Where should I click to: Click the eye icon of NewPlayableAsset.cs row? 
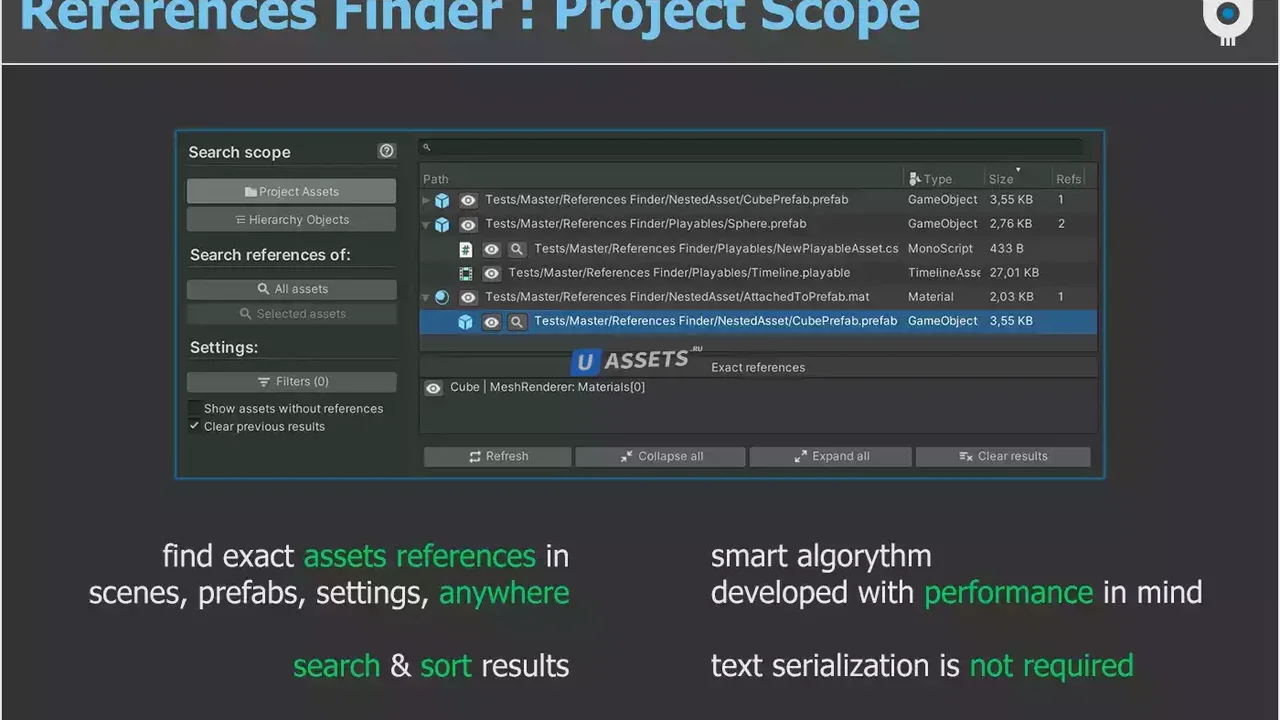click(491, 249)
